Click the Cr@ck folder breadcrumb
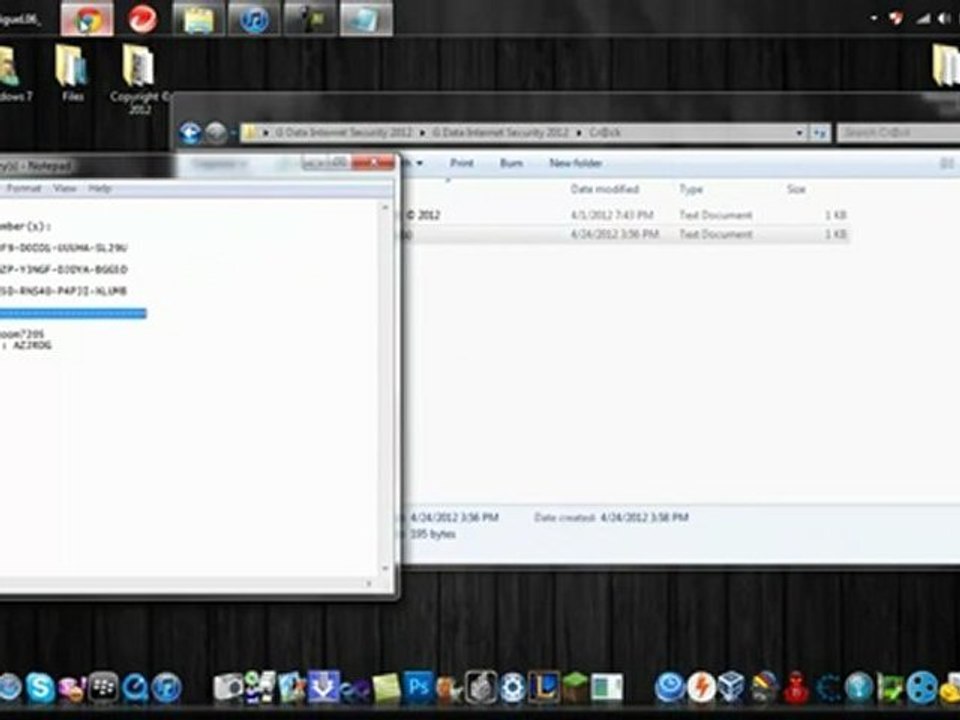The height and width of the screenshot is (720, 960). [x=605, y=133]
